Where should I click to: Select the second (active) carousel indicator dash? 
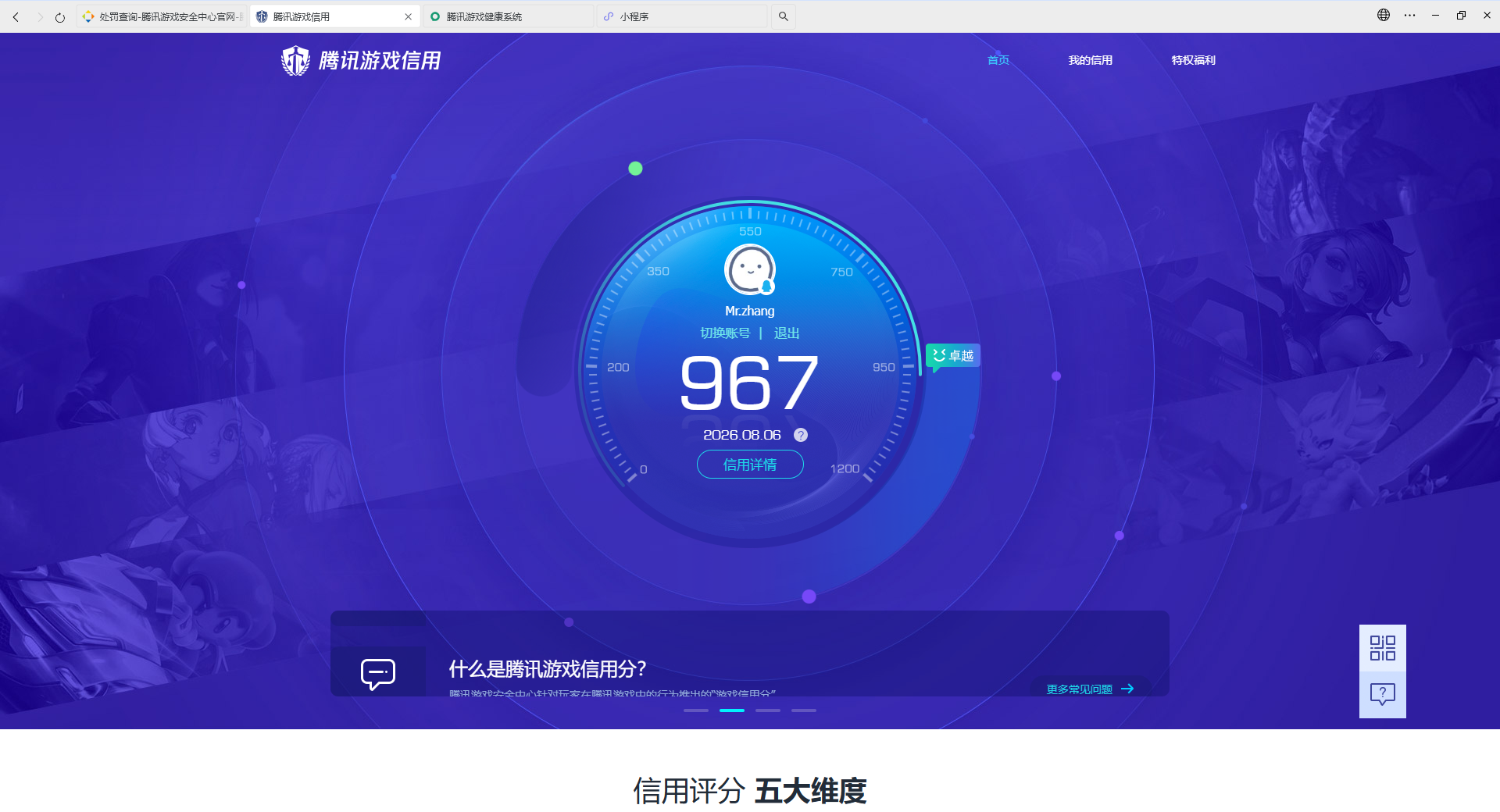(x=732, y=710)
